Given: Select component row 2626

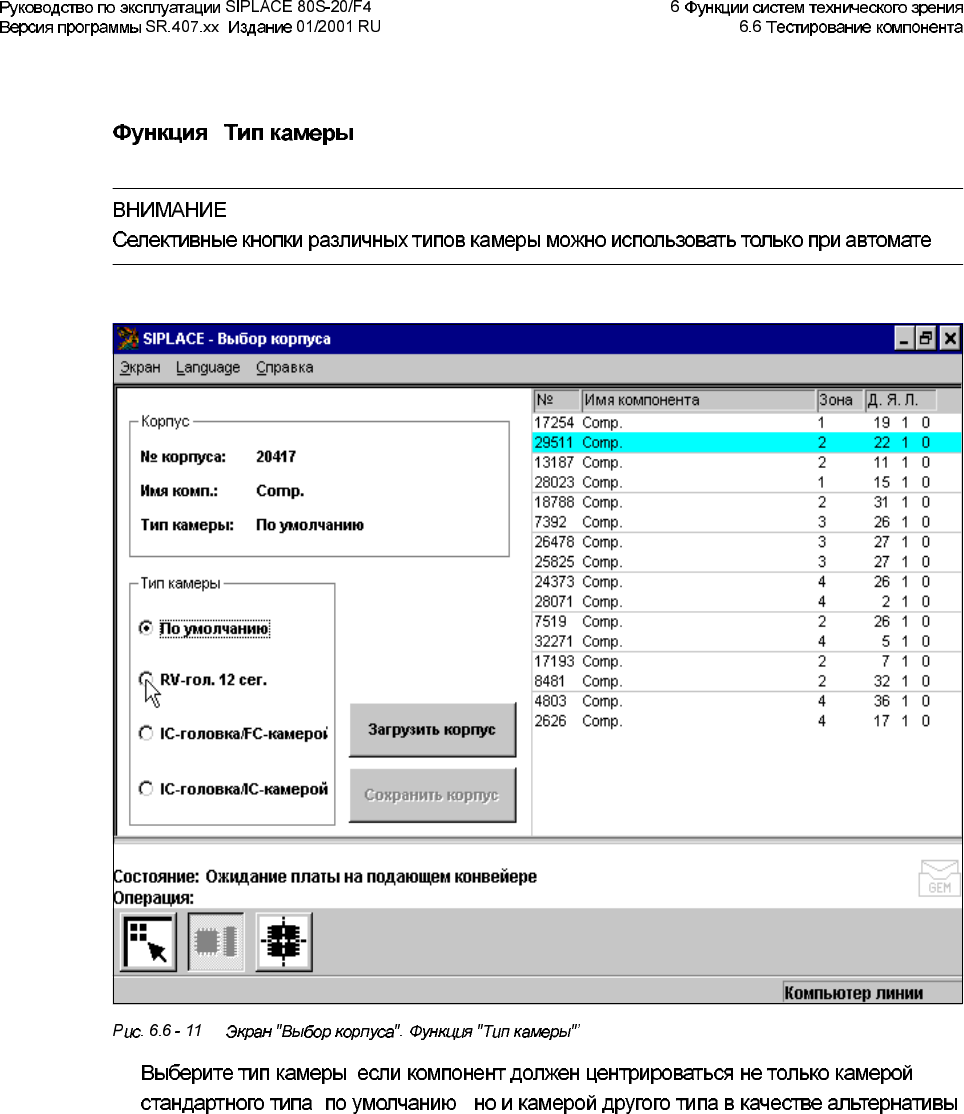Looking at the screenshot, I should coord(747,721).
